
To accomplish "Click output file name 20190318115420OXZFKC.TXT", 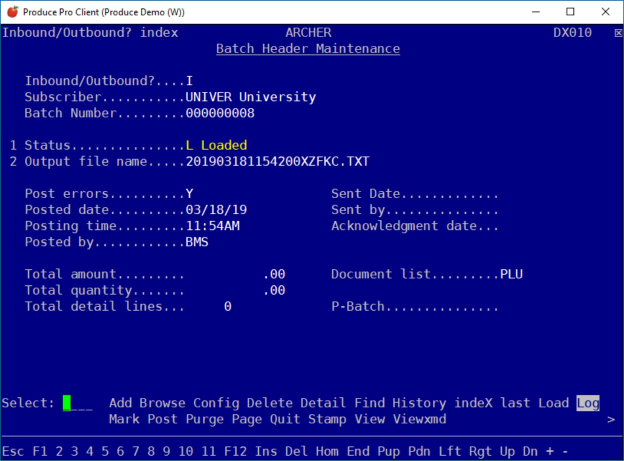I will [278, 161].
